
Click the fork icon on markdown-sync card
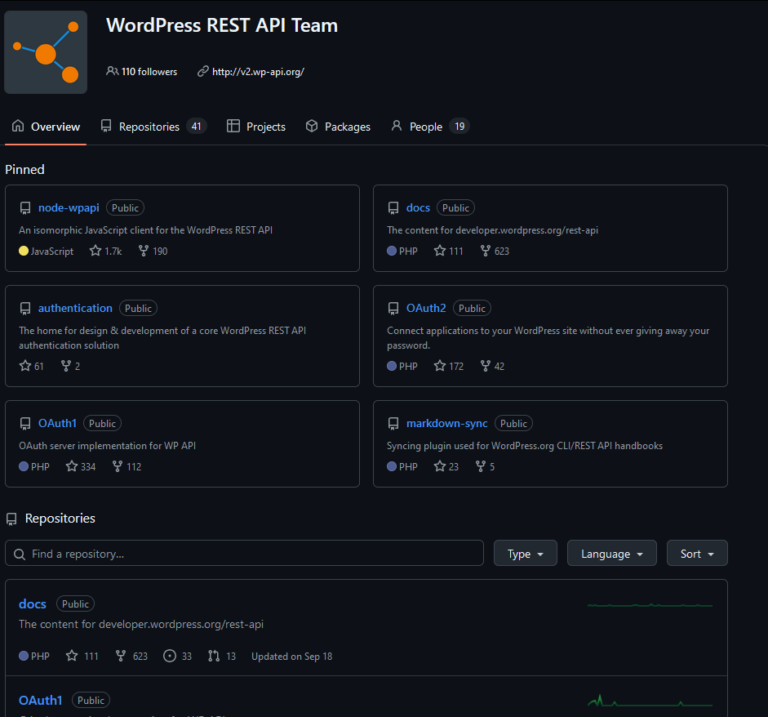pyautogui.click(x=481, y=466)
